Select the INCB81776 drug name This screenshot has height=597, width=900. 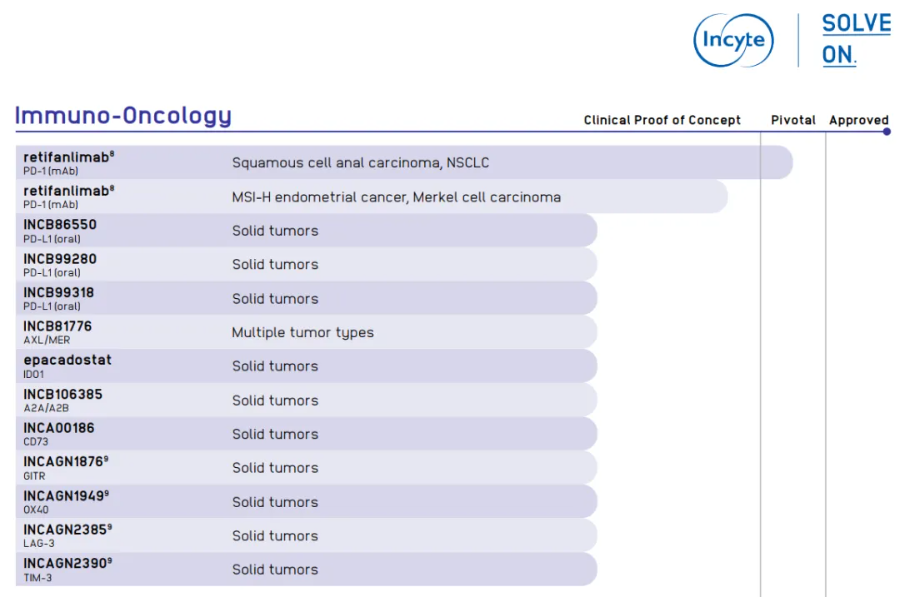click(57, 326)
